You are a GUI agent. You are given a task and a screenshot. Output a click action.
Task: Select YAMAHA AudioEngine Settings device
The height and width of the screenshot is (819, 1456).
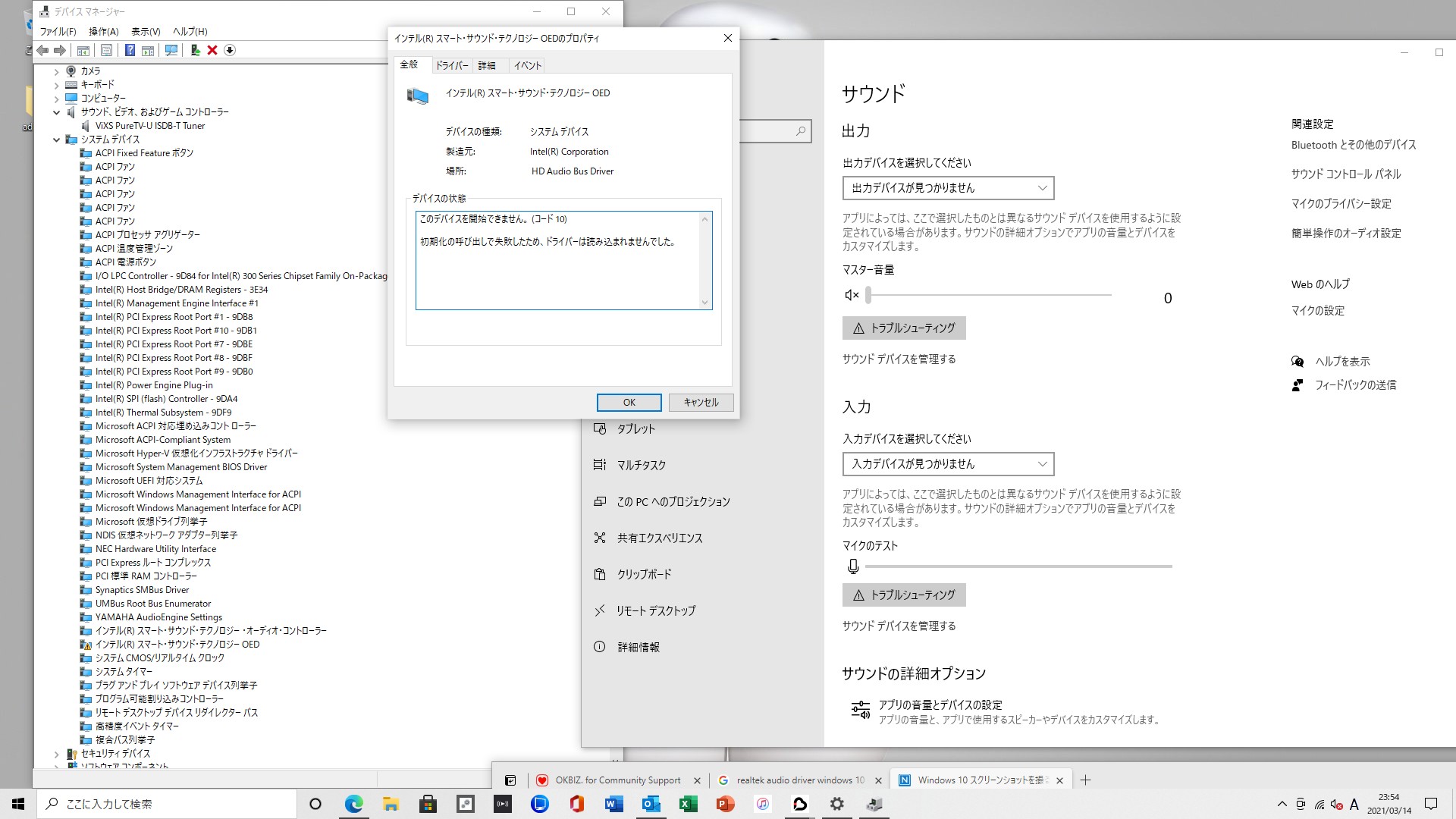coord(158,617)
